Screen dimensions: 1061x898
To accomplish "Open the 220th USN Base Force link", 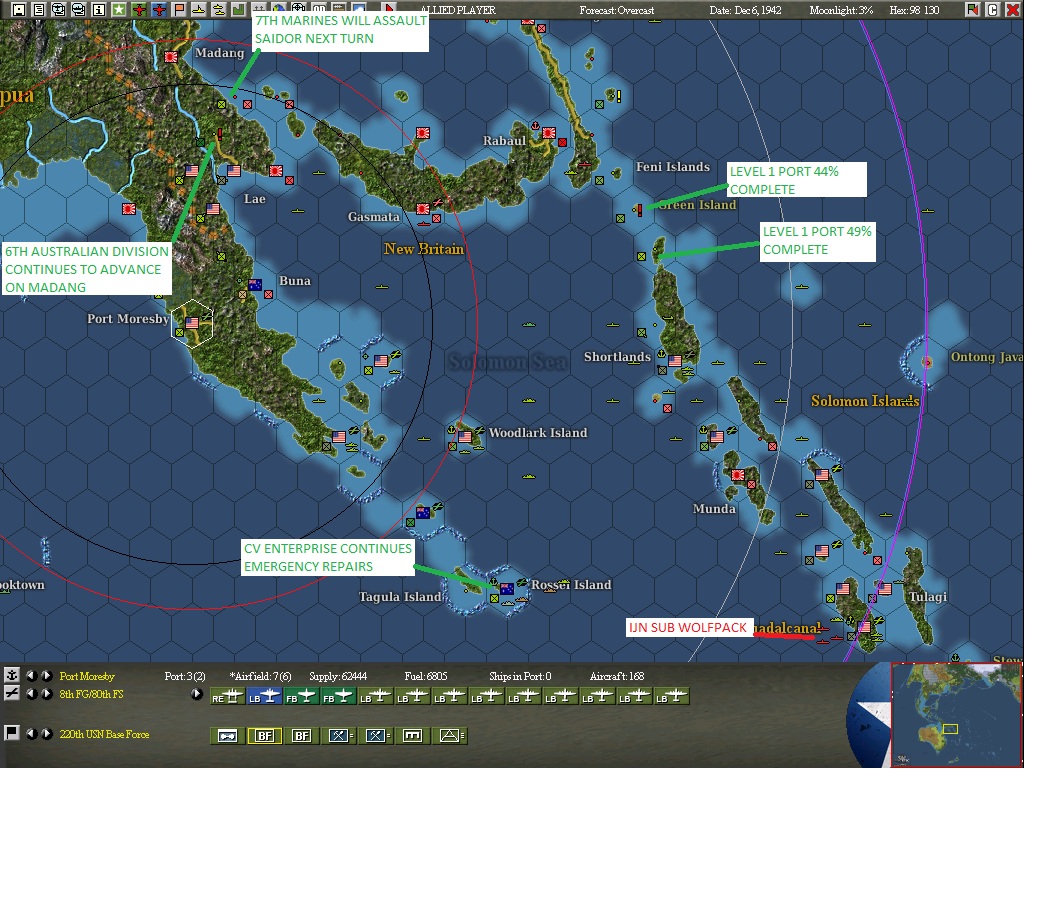I will [x=104, y=734].
